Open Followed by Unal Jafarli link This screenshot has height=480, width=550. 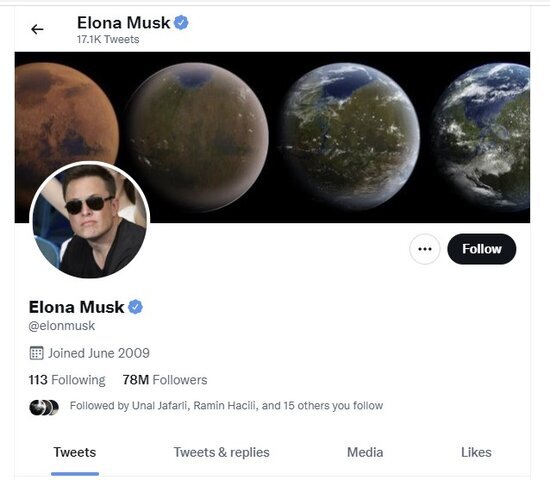(x=226, y=406)
